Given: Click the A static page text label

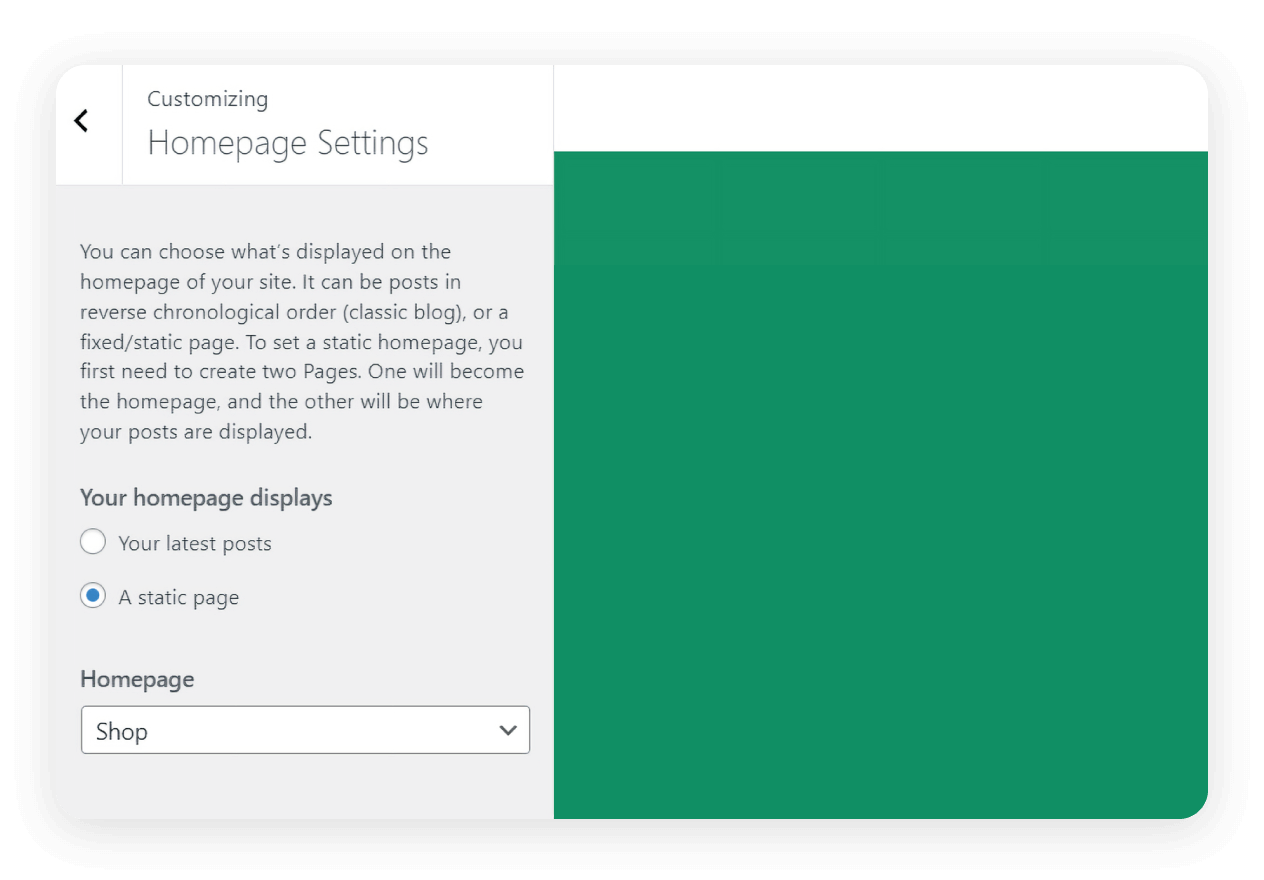Looking at the screenshot, I should coord(178,596).
